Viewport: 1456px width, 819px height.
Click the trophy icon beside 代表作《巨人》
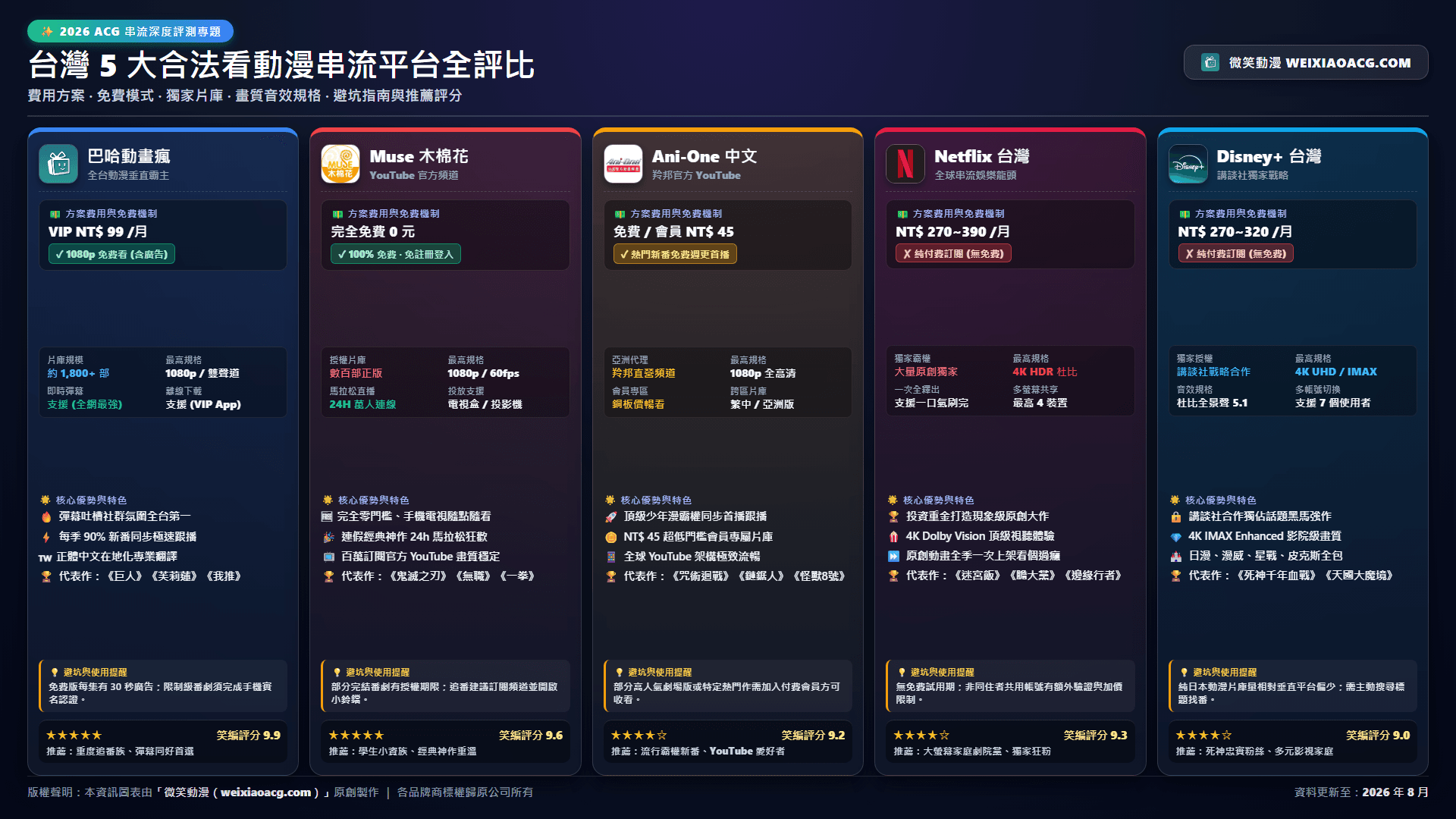tap(46, 576)
